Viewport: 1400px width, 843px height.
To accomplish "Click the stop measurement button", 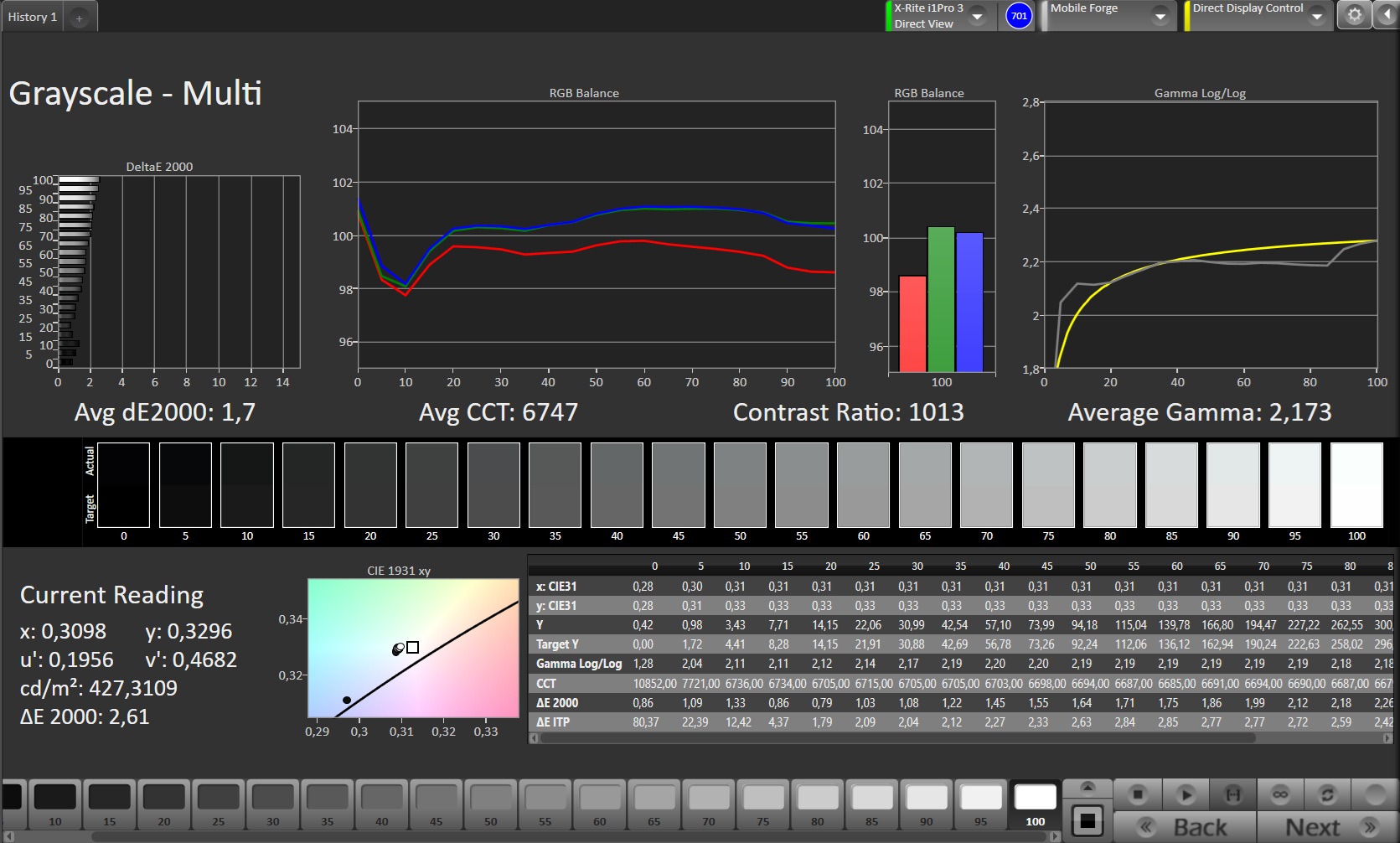I will coord(1137,794).
